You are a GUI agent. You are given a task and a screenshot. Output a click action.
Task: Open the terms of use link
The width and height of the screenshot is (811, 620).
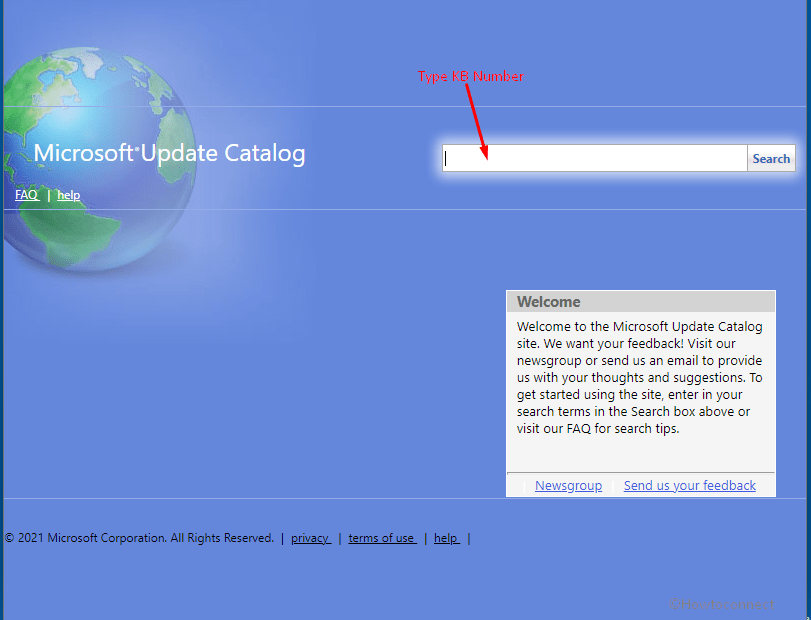click(x=382, y=538)
